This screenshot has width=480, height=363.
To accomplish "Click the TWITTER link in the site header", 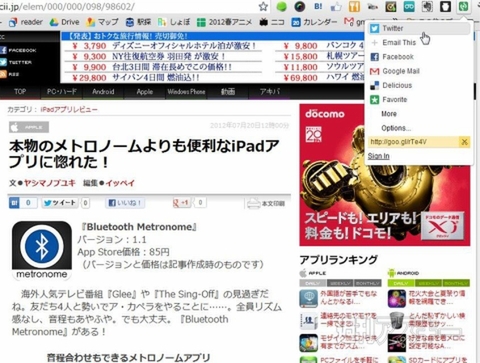I will [x=16, y=62].
